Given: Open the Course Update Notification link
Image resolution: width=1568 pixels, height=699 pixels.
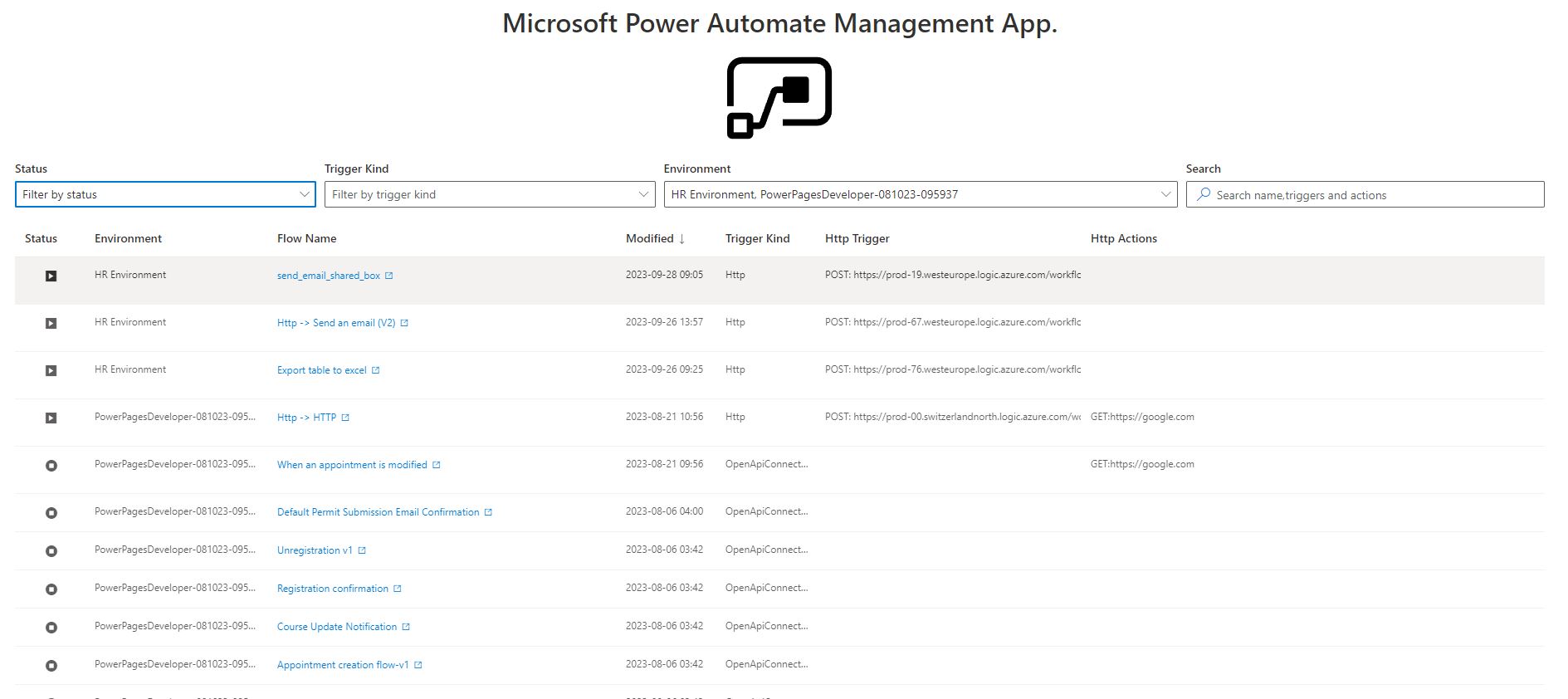Looking at the screenshot, I should [337, 627].
